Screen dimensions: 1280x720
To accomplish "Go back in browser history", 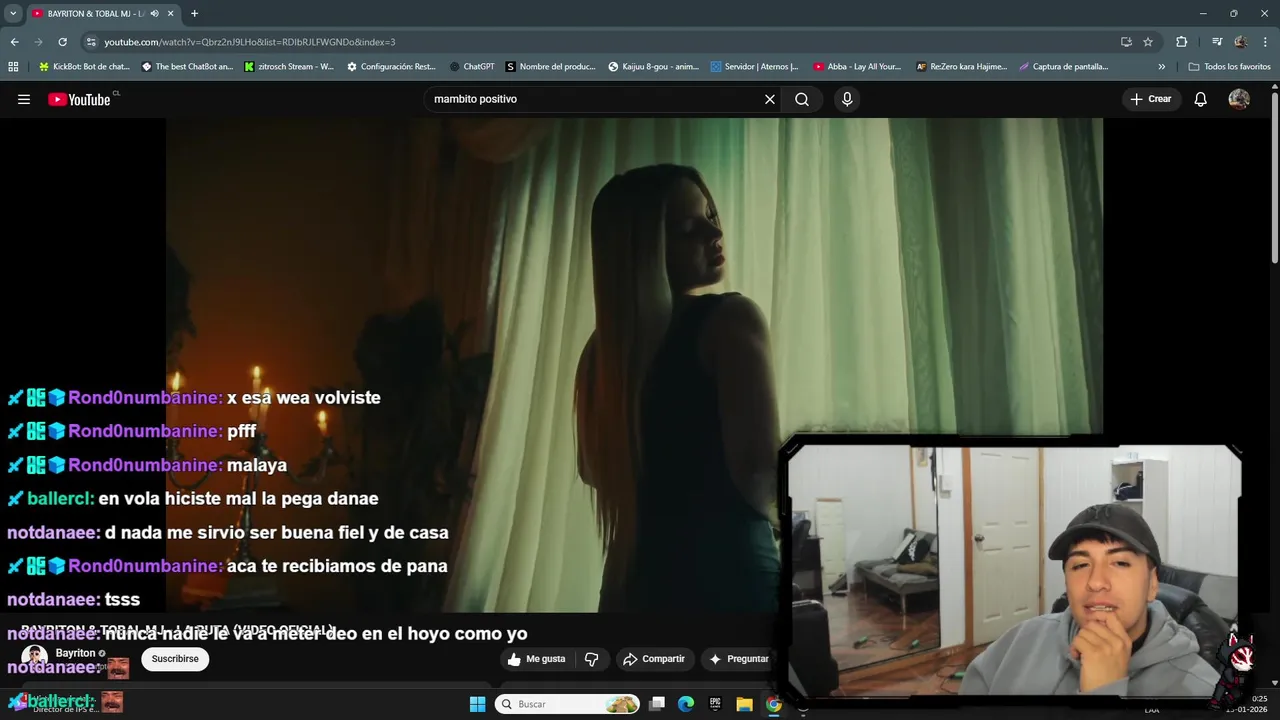I will (x=14, y=42).
